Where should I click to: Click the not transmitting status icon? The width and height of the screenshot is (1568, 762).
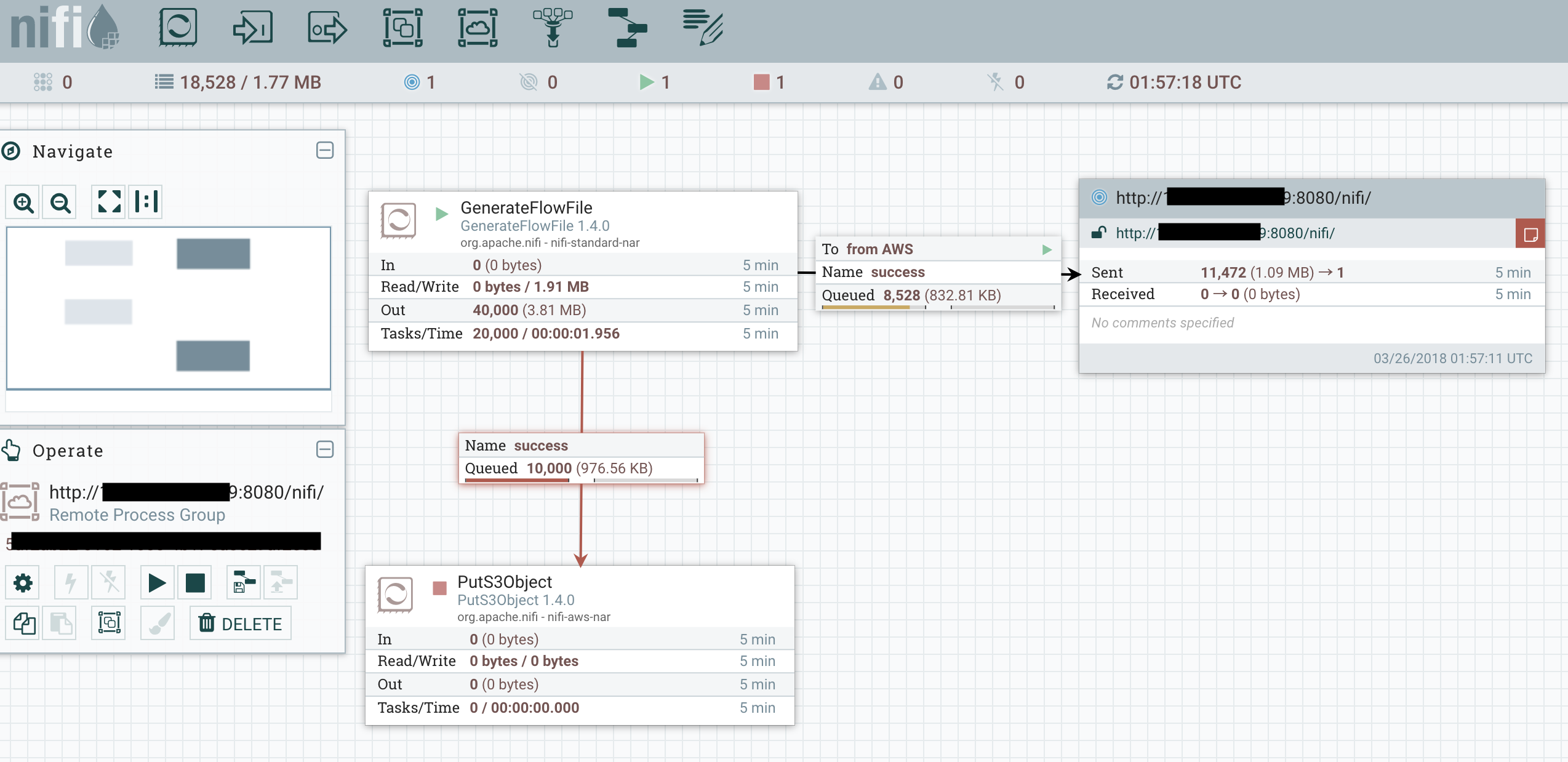click(x=529, y=82)
